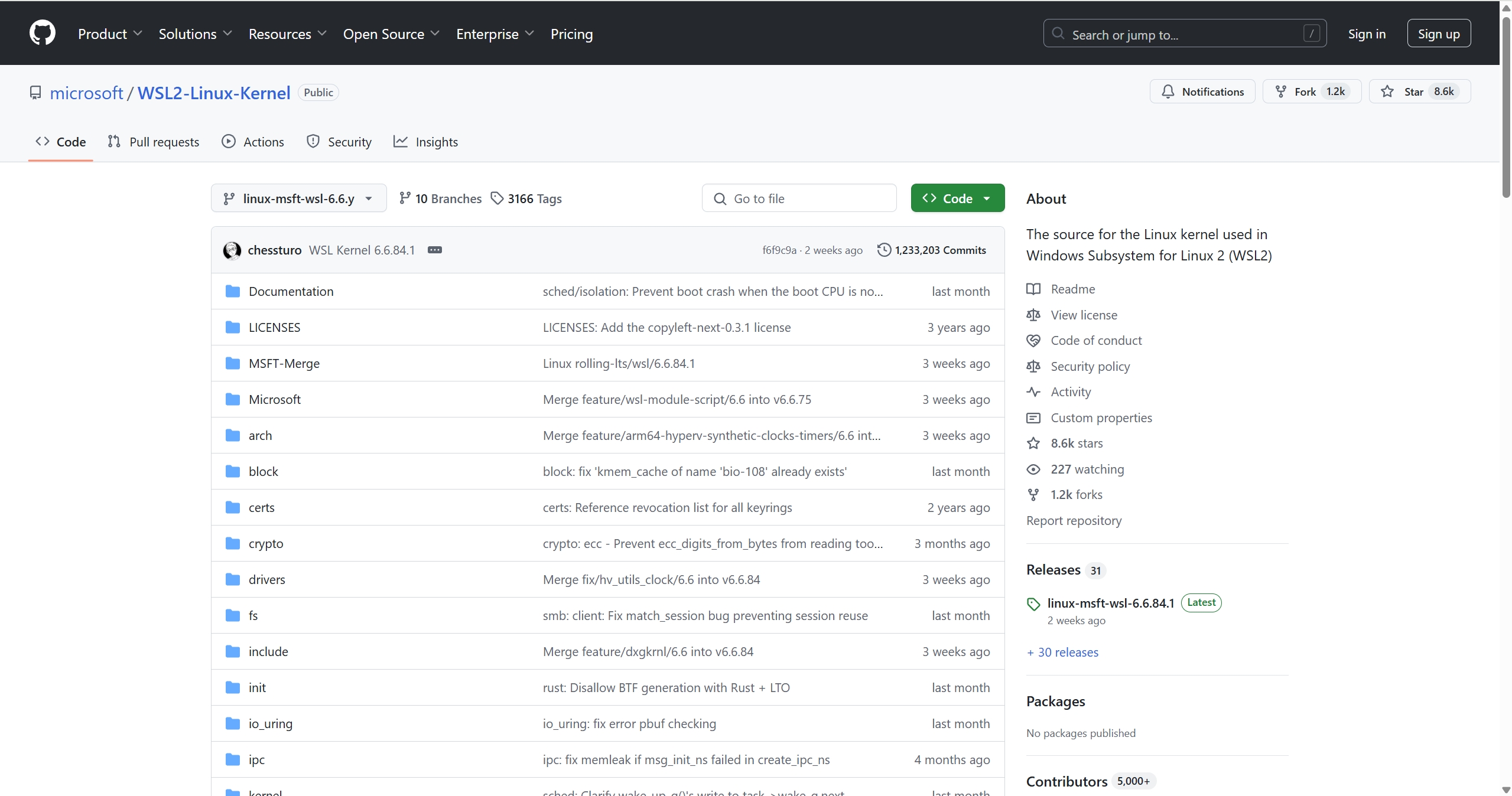Open the WSL2-Linux-Kernel repository link
Image resolution: width=1512 pixels, height=796 pixels.
coord(214,93)
